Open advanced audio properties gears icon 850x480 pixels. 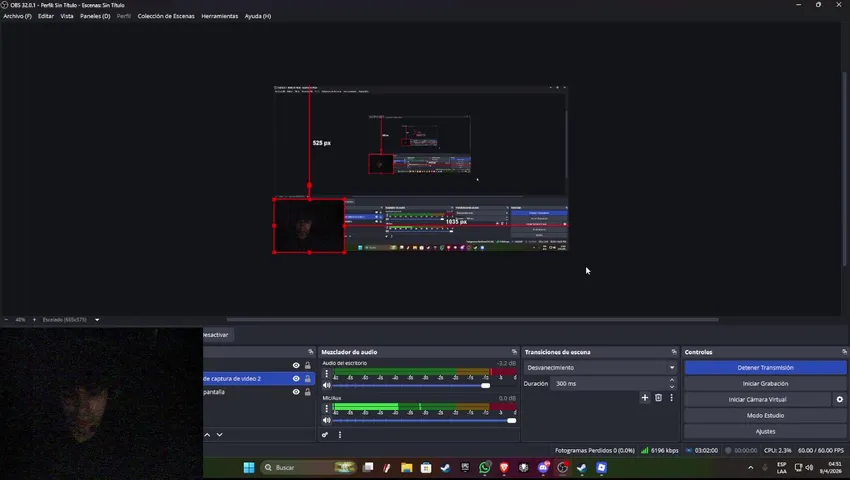pos(325,435)
